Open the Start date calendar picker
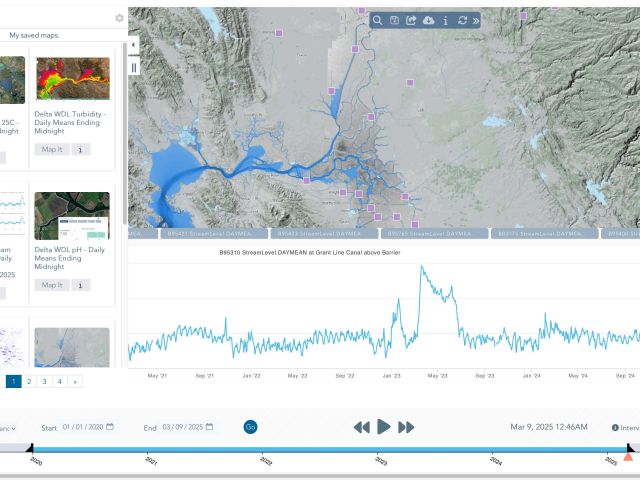The height and width of the screenshot is (480, 640). pos(110,427)
